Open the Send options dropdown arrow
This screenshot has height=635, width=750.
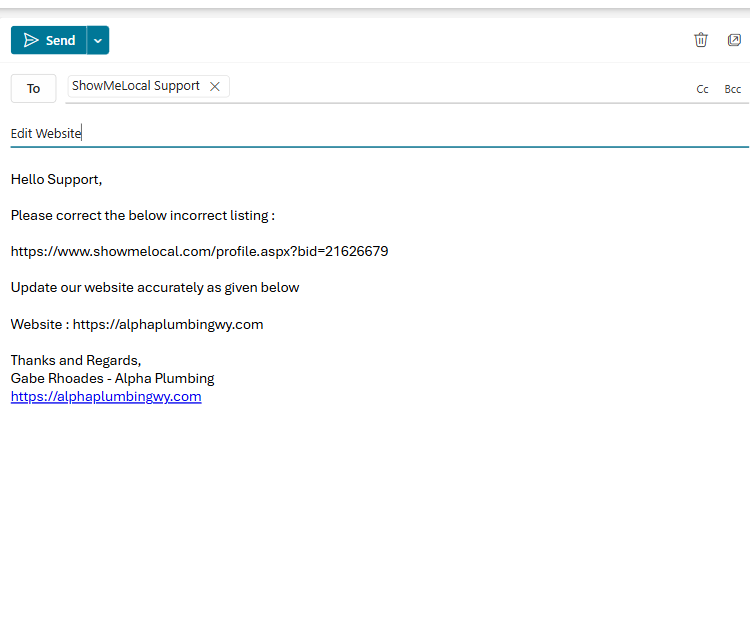point(98,40)
